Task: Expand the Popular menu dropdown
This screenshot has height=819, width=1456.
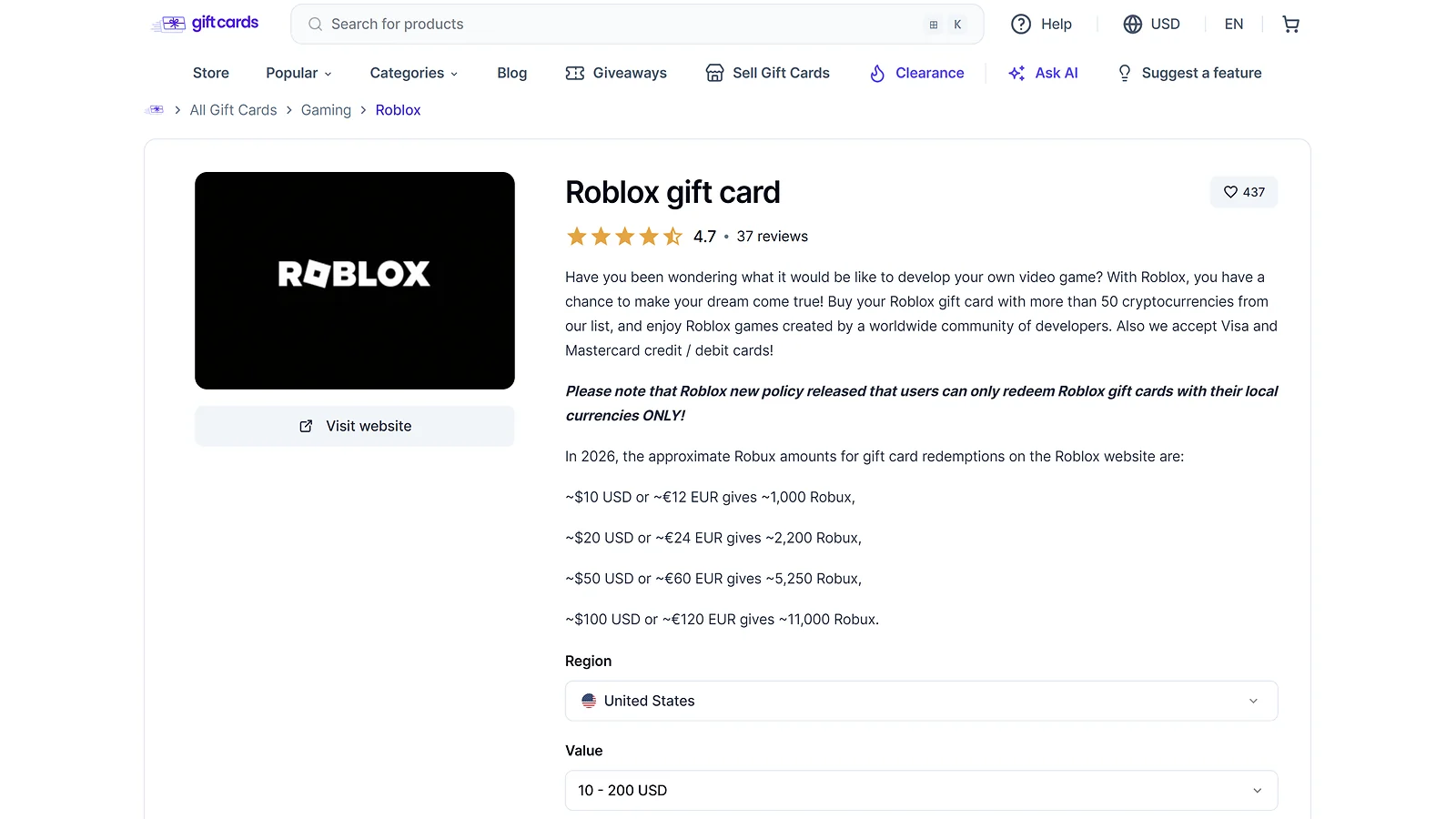Action: [x=298, y=73]
